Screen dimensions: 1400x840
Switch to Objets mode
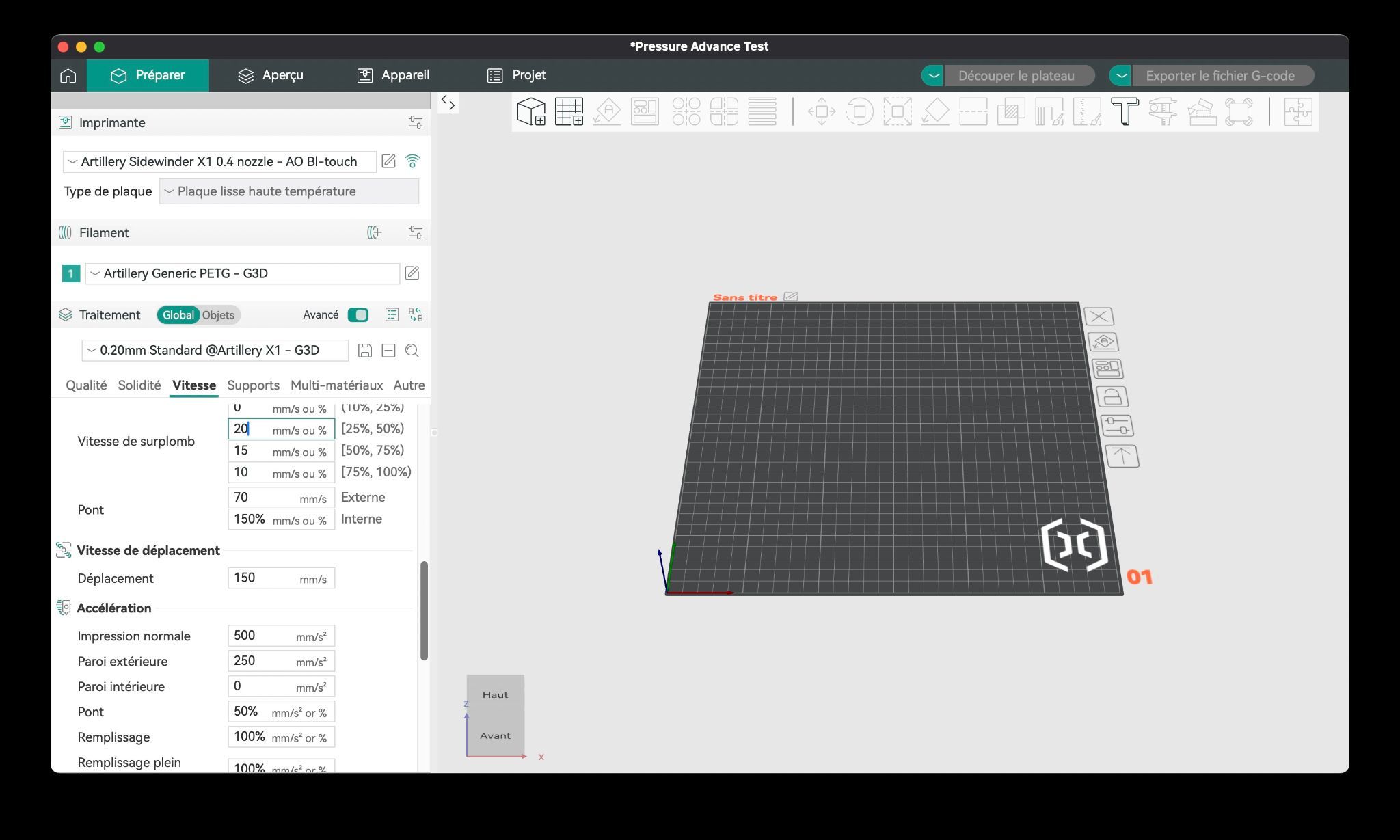pyautogui.click(x=218, y=315)
